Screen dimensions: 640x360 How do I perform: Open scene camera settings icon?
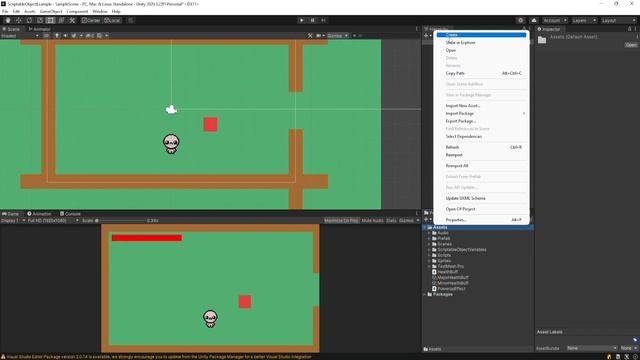(319, 36)
